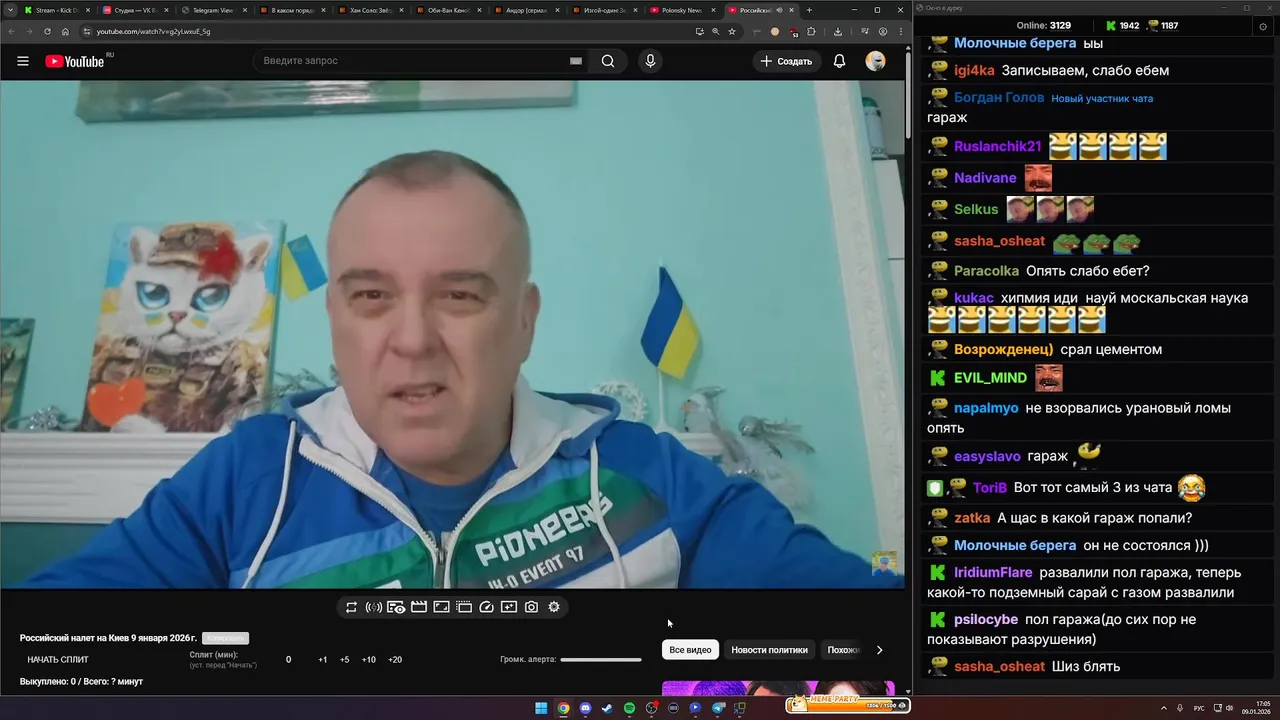This screenshot has width=1280, height=720.
Task: Open a new browser tab
Action: (x=809, y=10)
